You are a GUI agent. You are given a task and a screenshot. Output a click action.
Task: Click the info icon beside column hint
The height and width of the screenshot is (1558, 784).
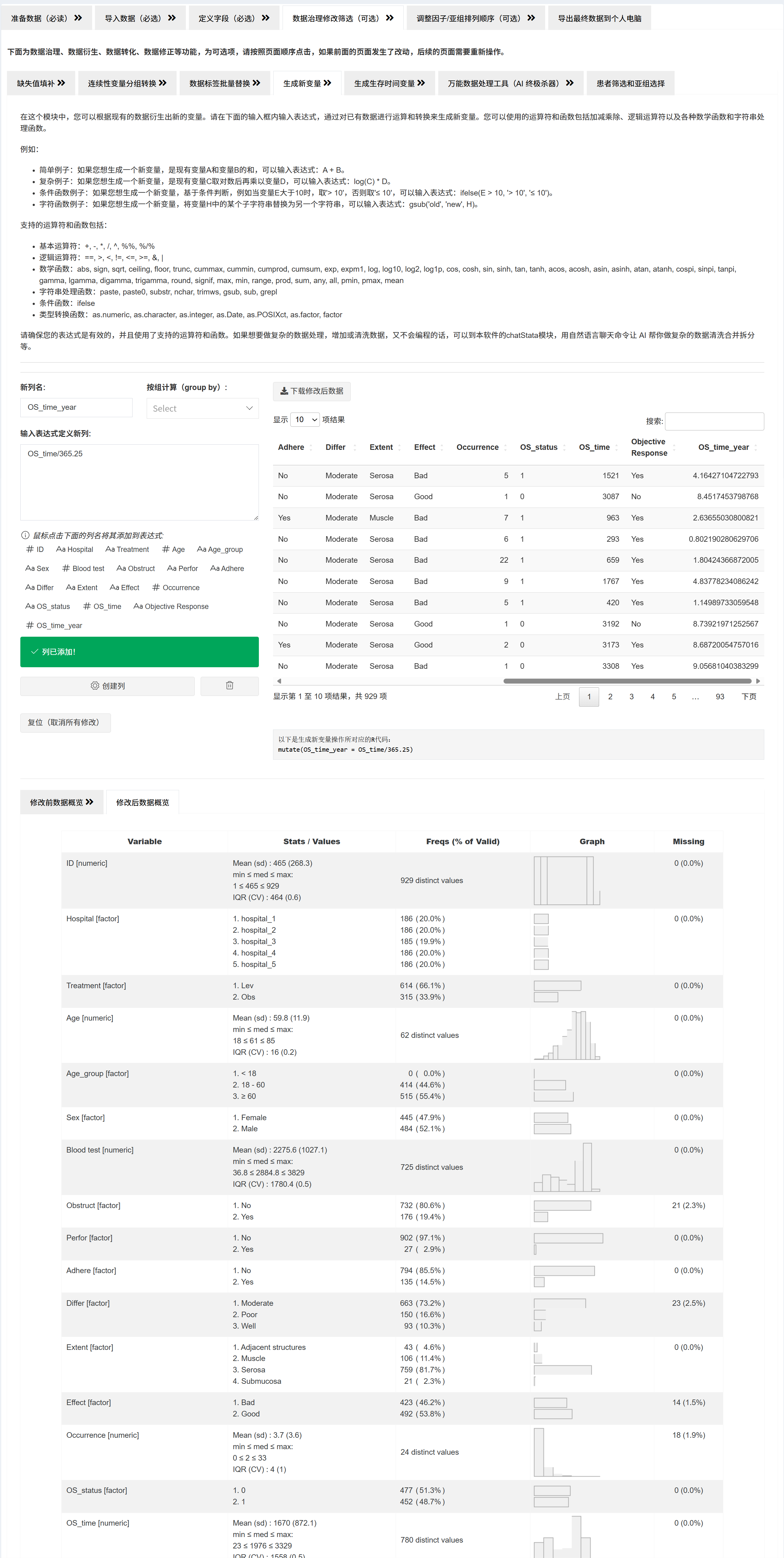25,535
